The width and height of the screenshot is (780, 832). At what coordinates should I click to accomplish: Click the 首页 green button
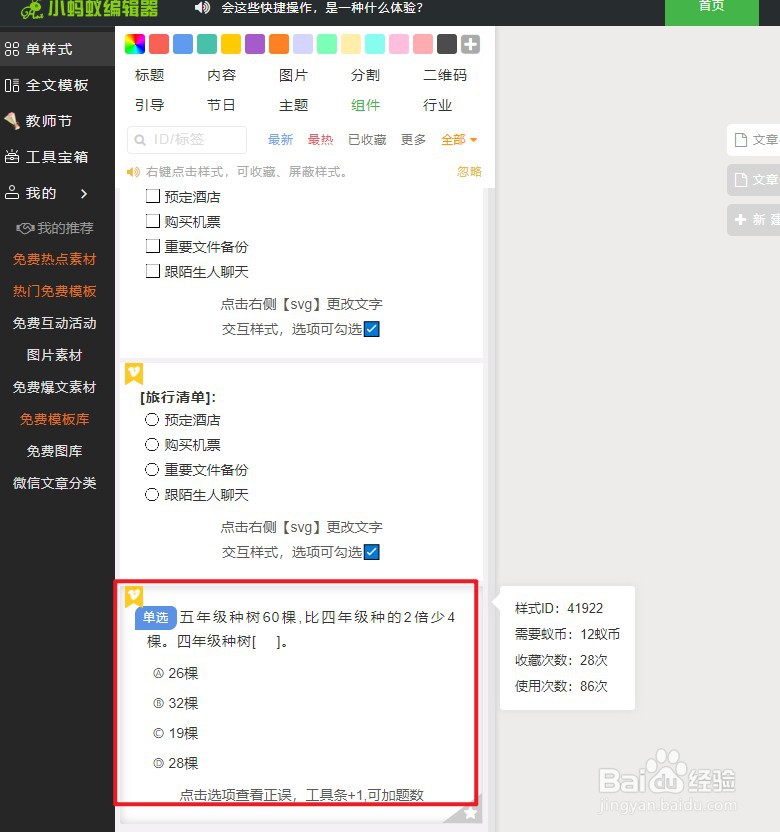pos(712,11)
